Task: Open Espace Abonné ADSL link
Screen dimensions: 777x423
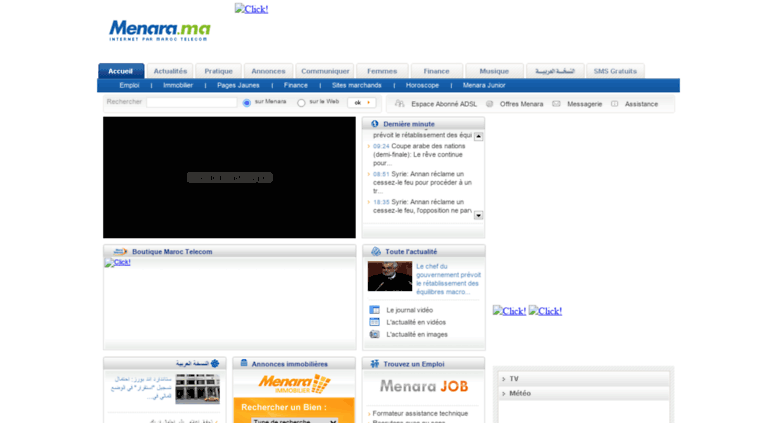Action: coord(444,104)
